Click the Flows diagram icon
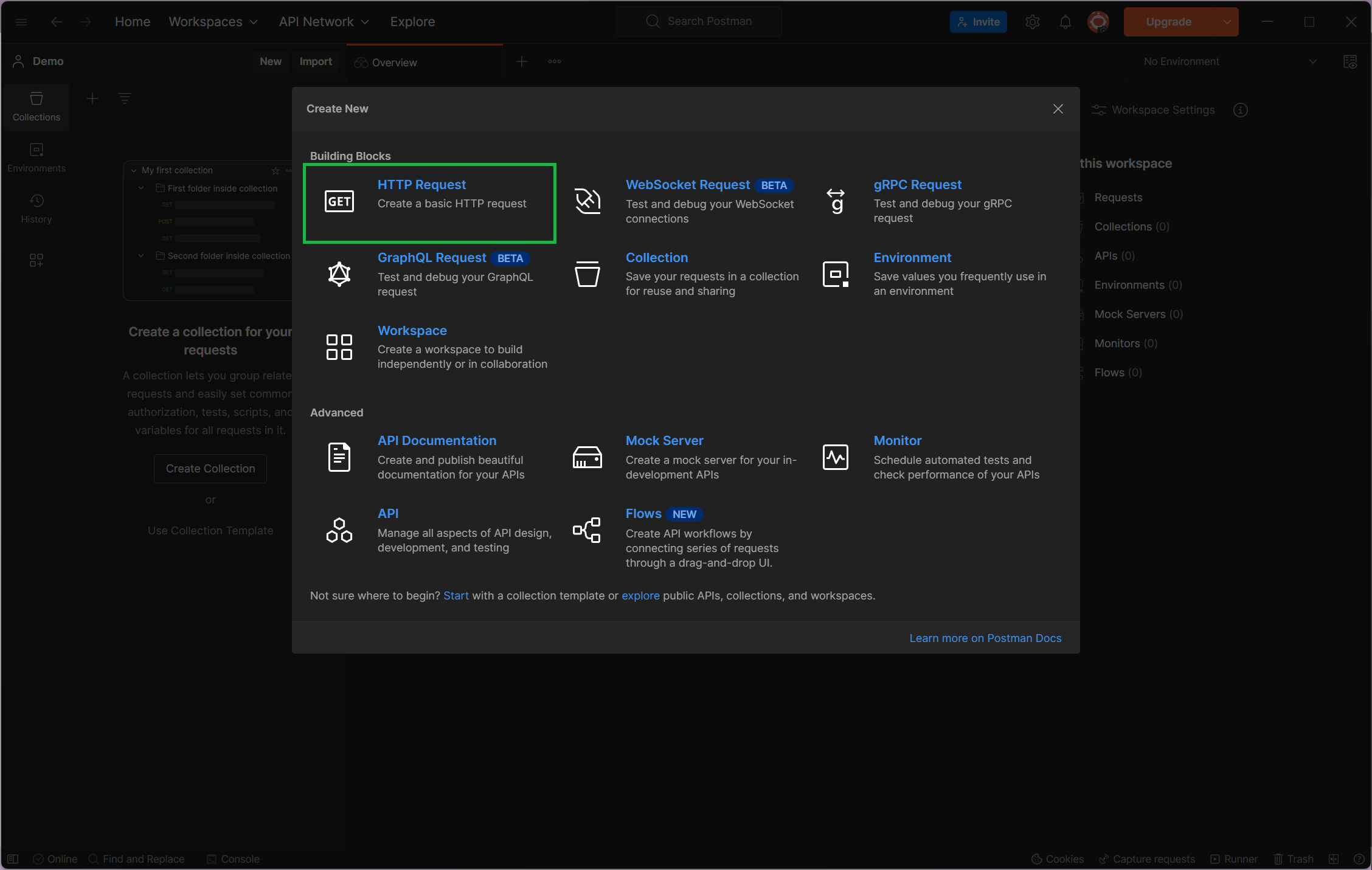1372x870 pixels. point(587,530)
